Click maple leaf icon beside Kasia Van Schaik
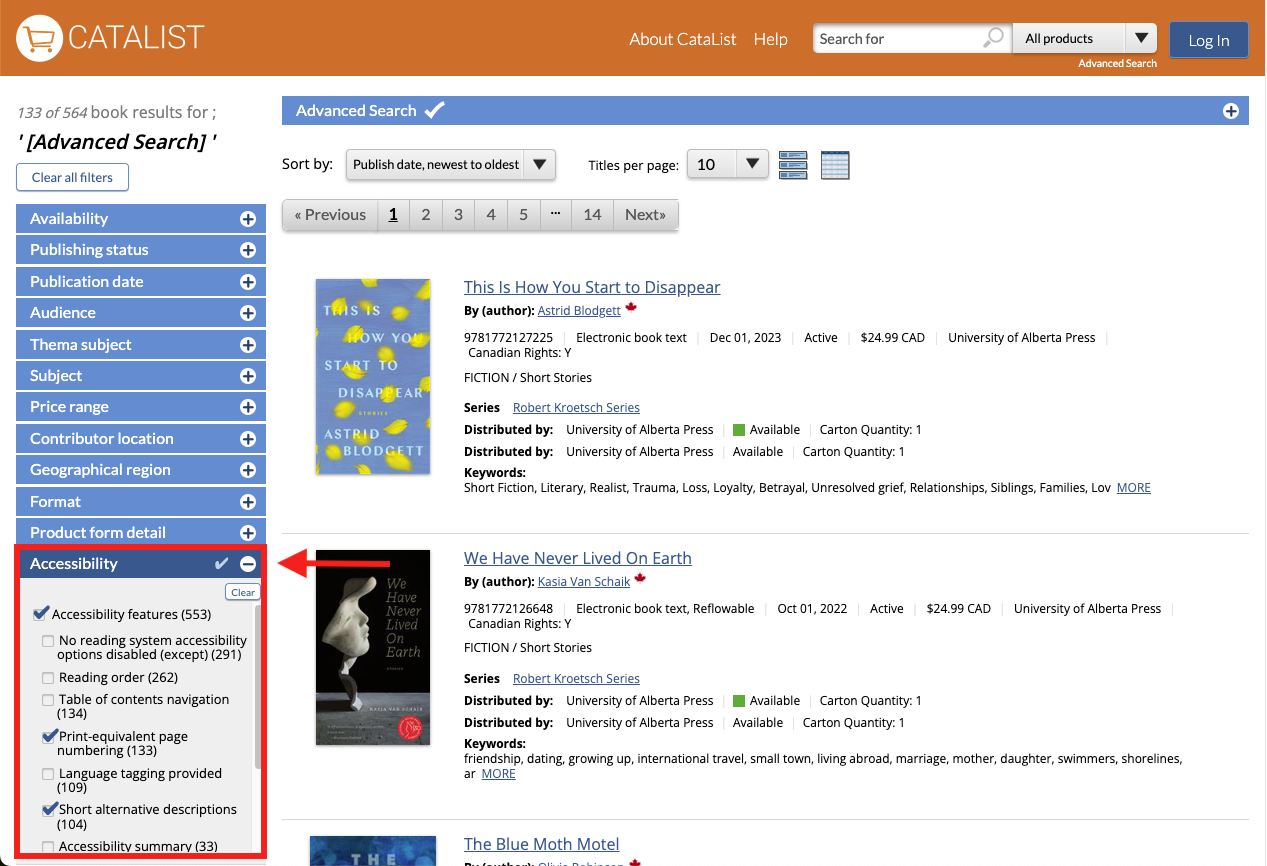The image size is (1267, 866). [x=640, y=579]
